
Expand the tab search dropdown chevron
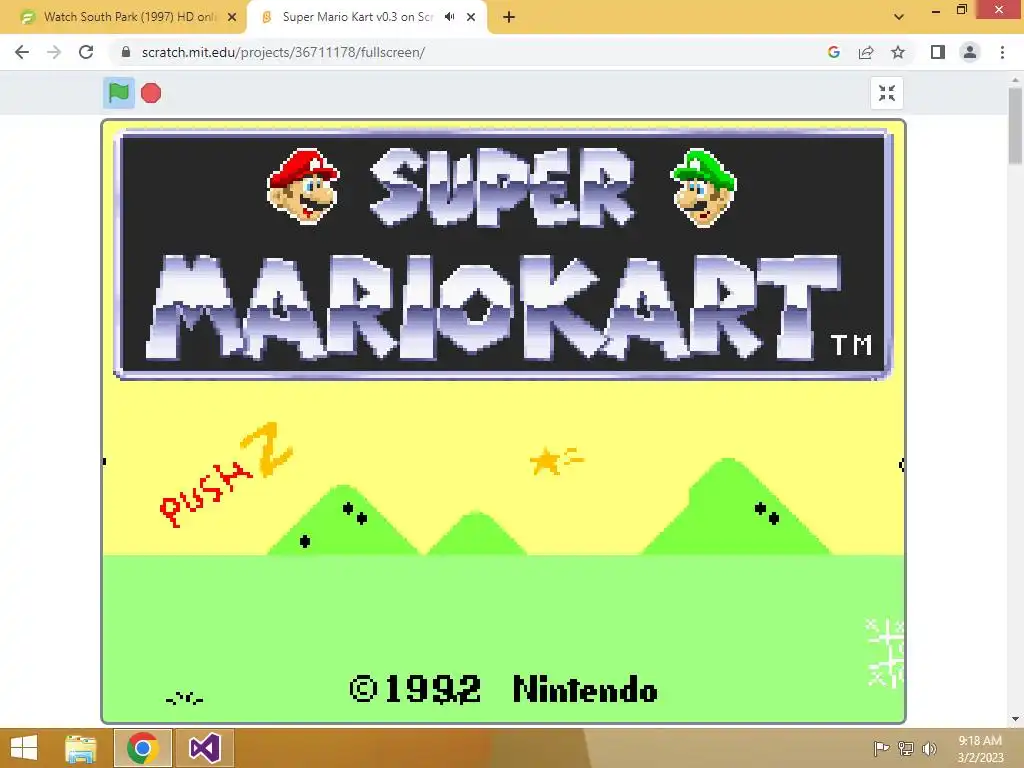(899, 18)
